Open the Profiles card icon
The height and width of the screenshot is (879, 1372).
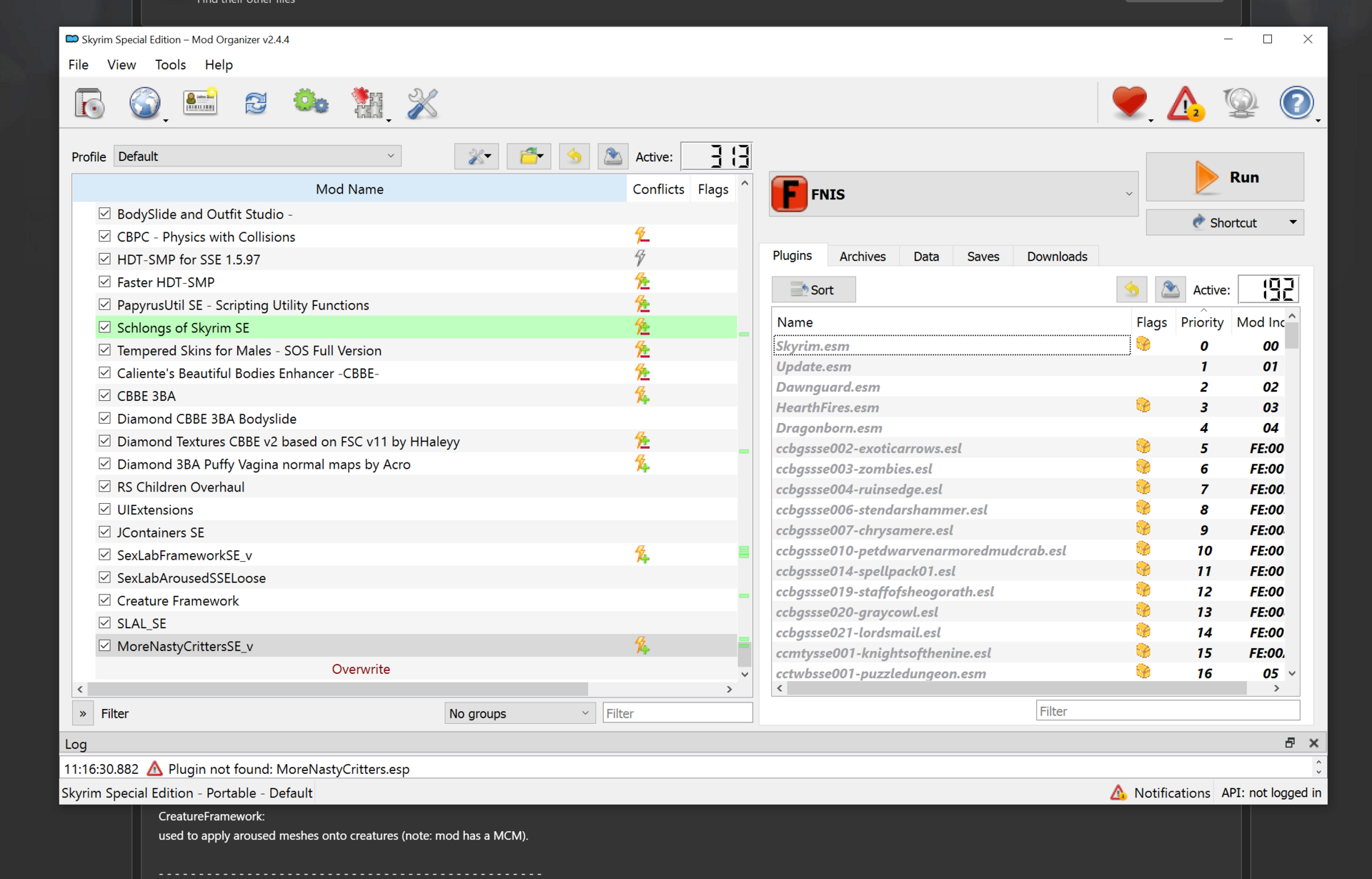click(x=200, y=104)
